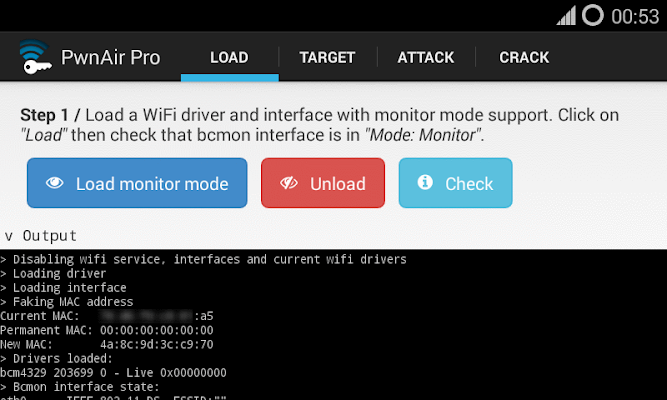
Task: Click the crossed-eye icon on Unload
Action: pyautogui.click(x=289, y=183)
